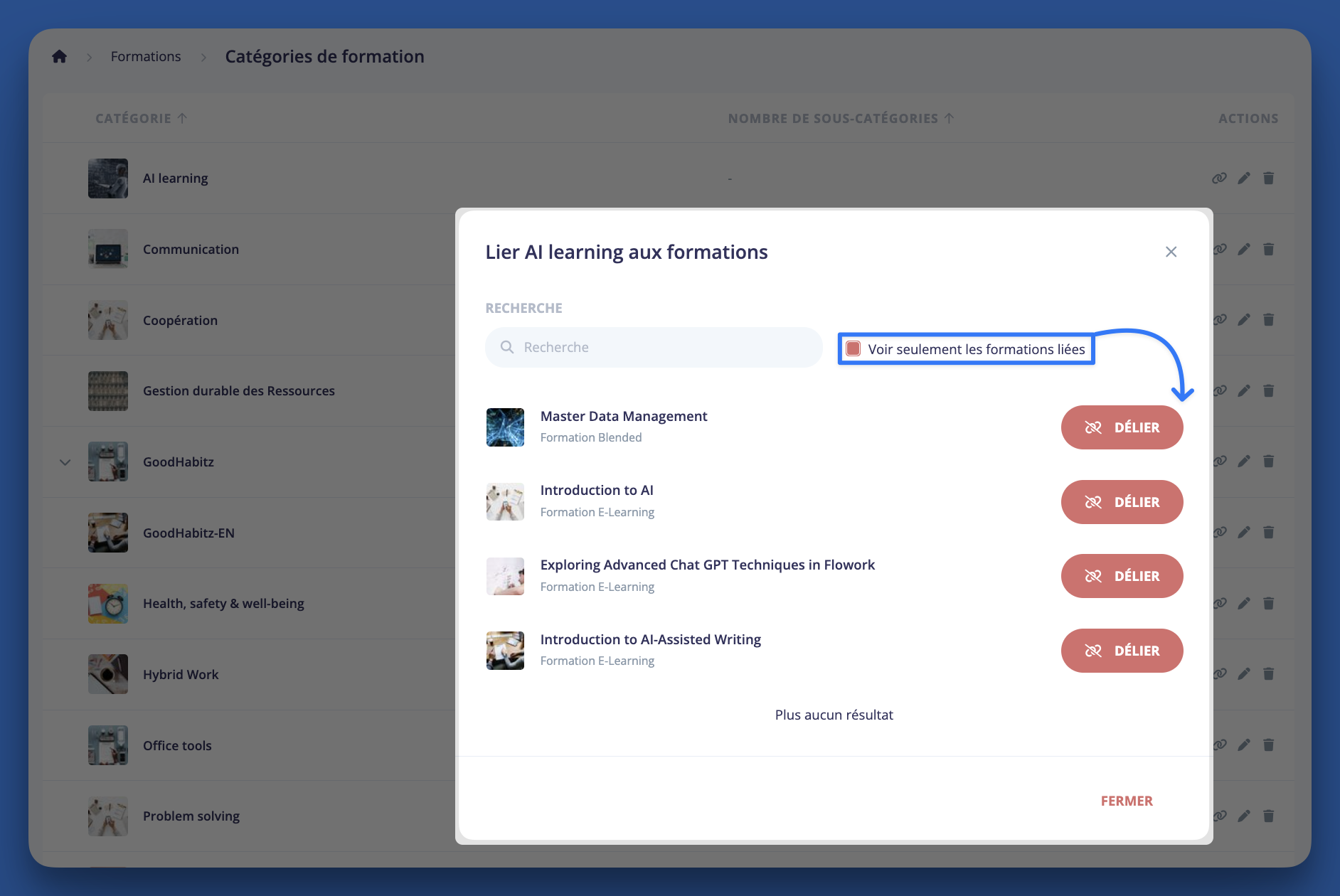The image size is (1340, 896).
Task: Click link icon for AI learning row
Action: [x=1219, y=178]
